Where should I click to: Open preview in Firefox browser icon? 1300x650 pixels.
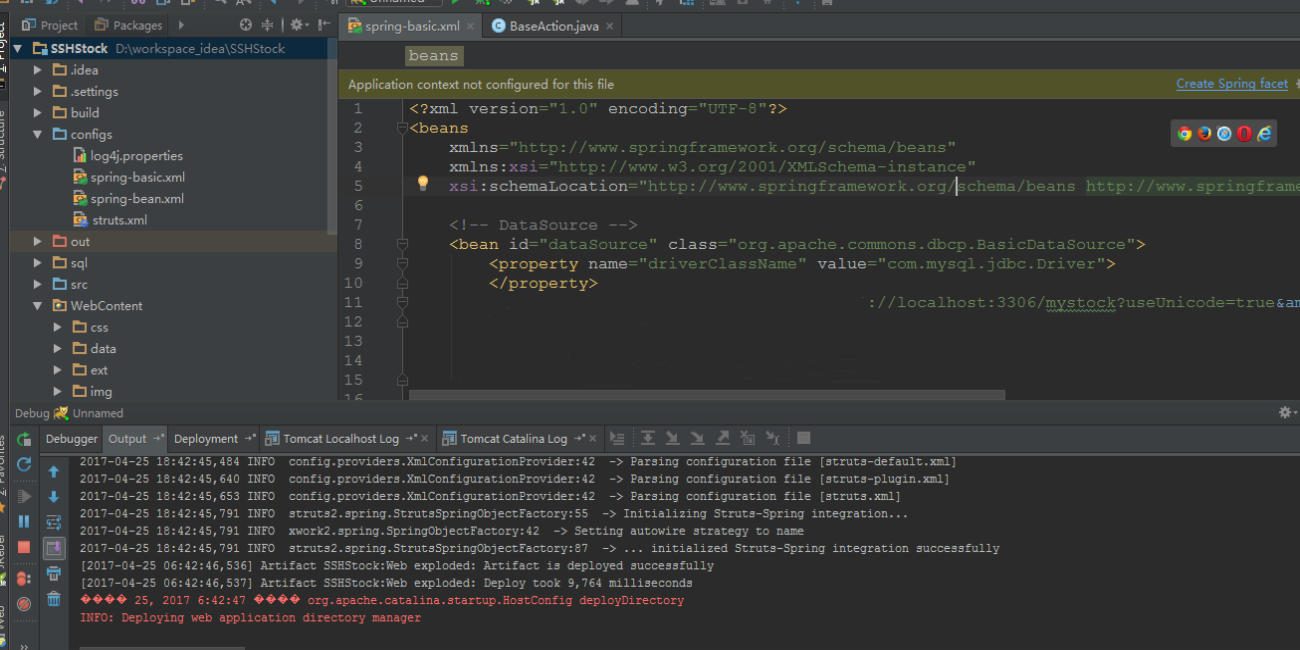coord(1205,133)
